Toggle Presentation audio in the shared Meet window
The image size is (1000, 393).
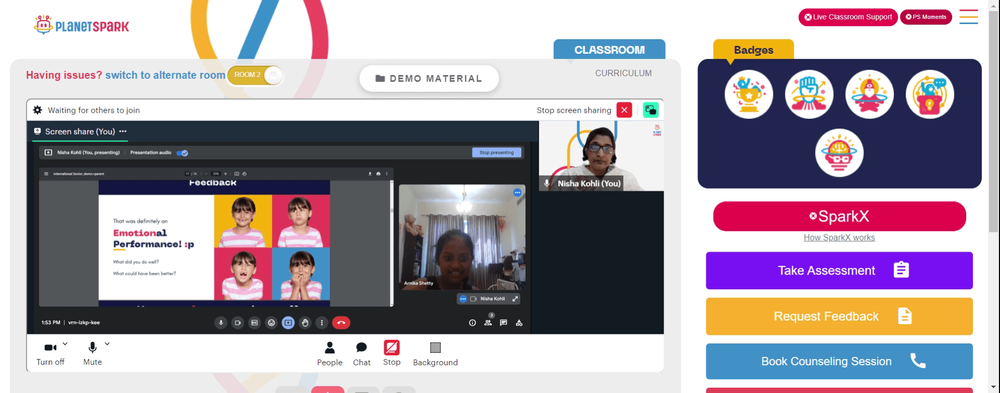coord(182,153)
